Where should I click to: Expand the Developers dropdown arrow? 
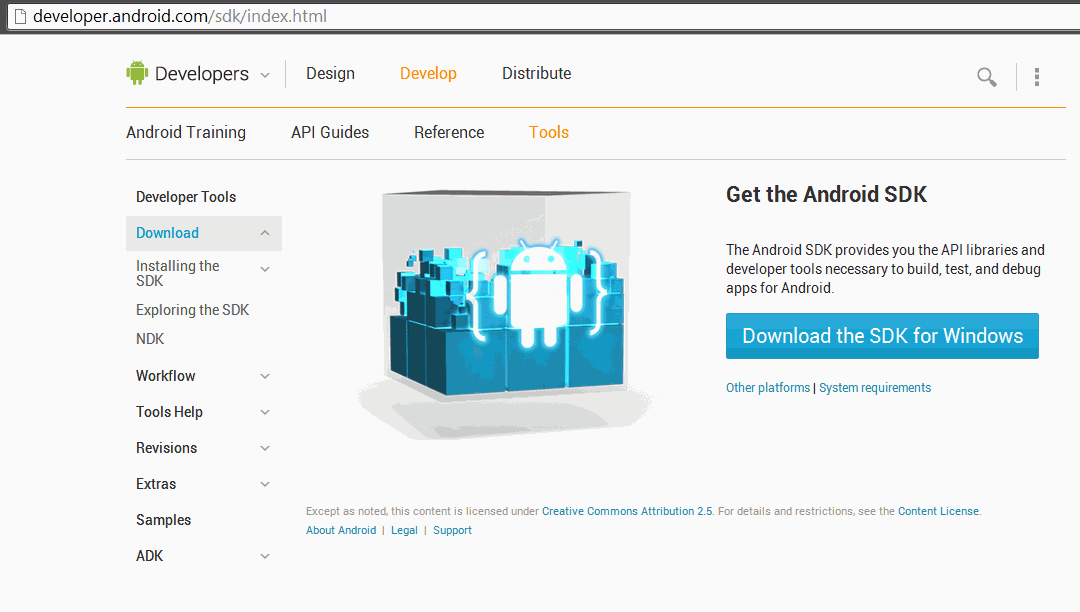pos(265,75)
